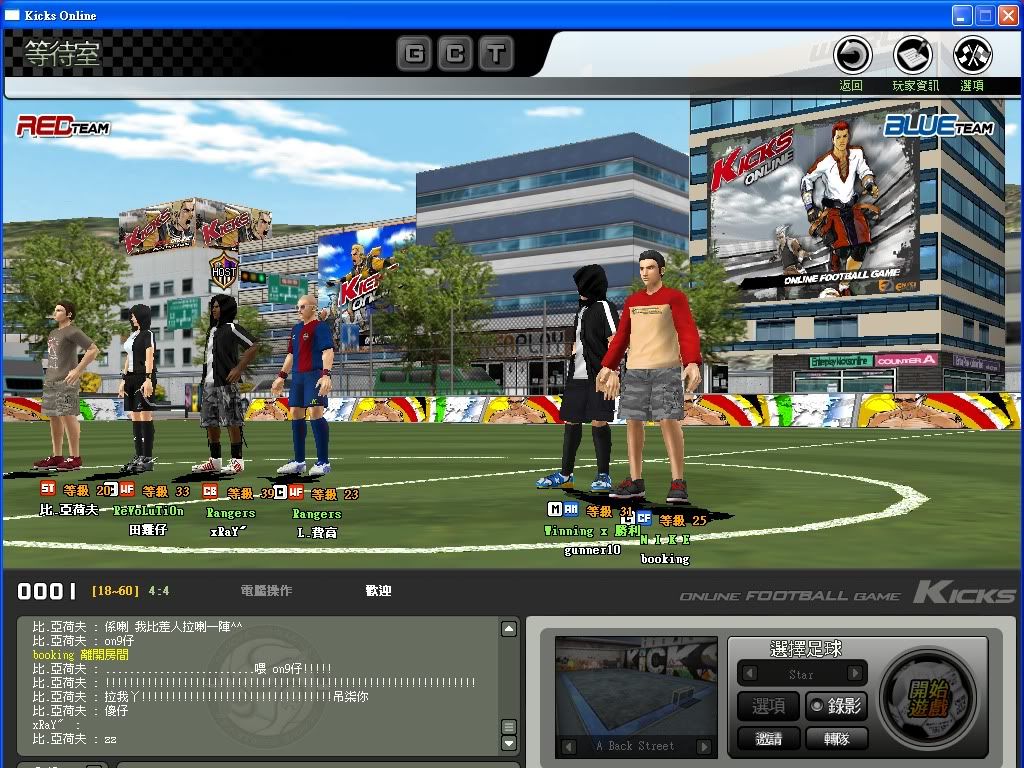Click the A Back Street map thumbnail

point(636,687)
